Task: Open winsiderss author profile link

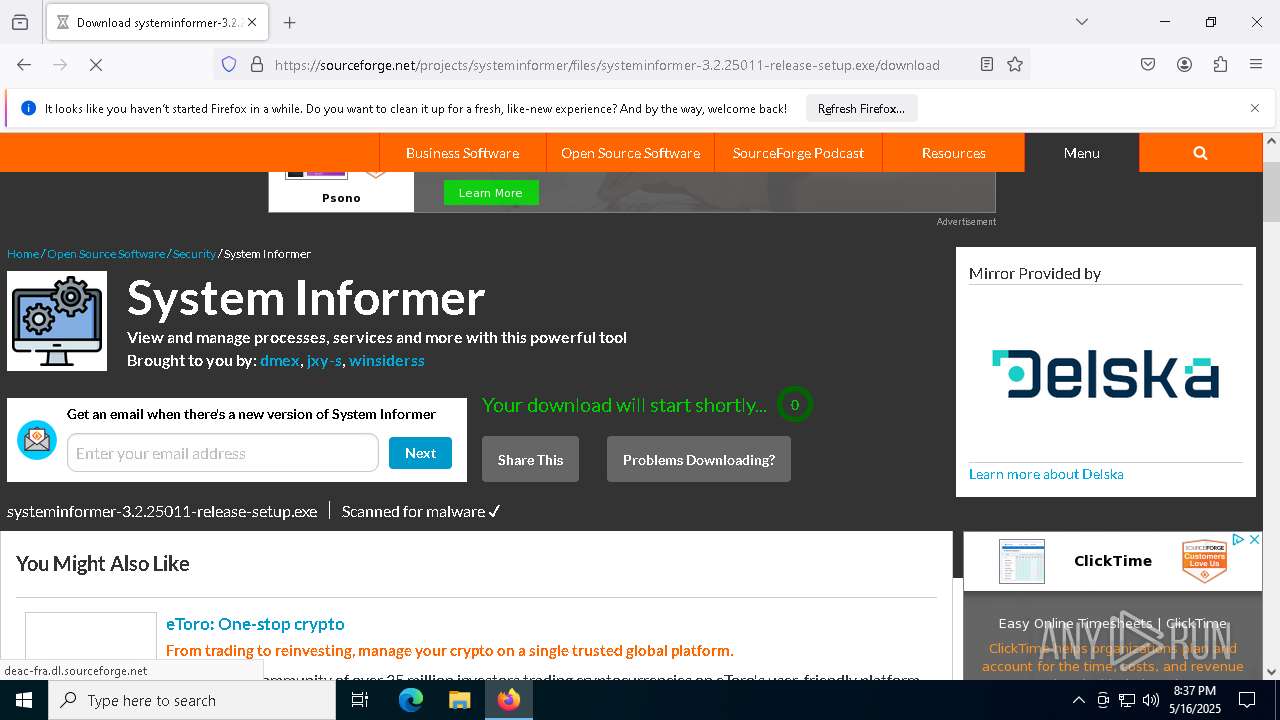Action: point(387,361)
